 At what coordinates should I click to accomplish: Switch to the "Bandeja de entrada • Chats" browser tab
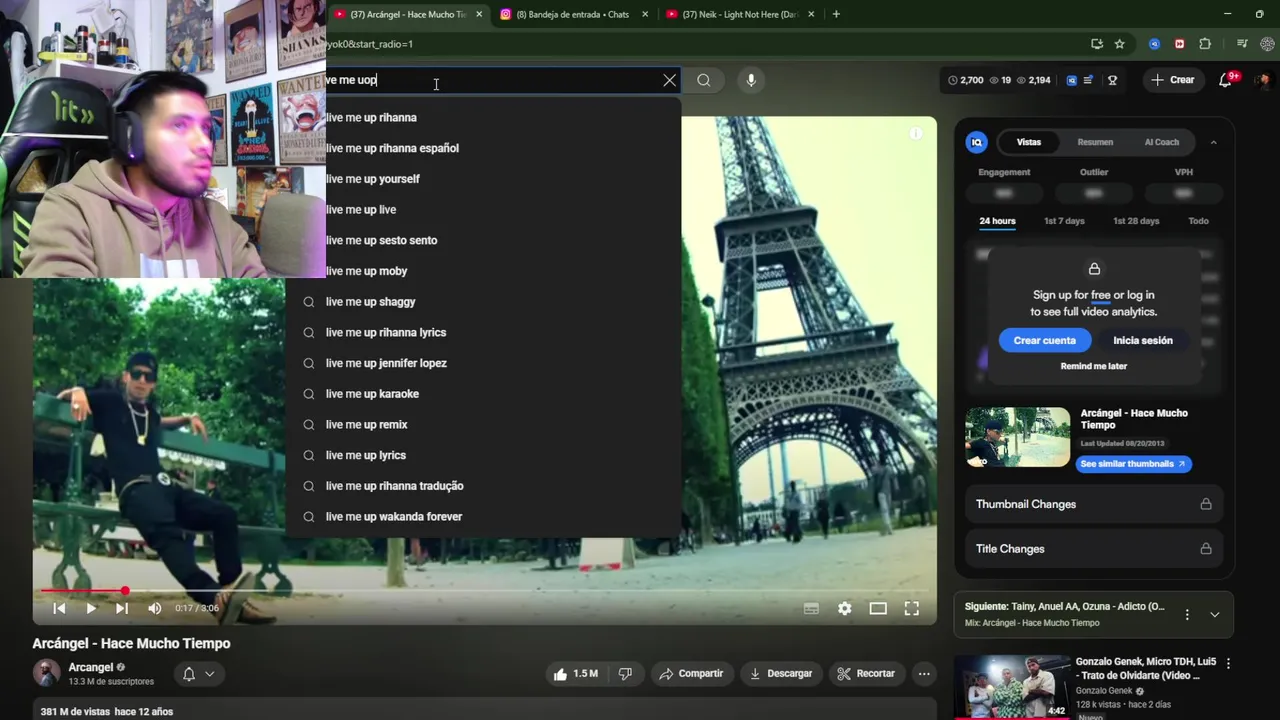pyautogui.click(x=572, y=14)
